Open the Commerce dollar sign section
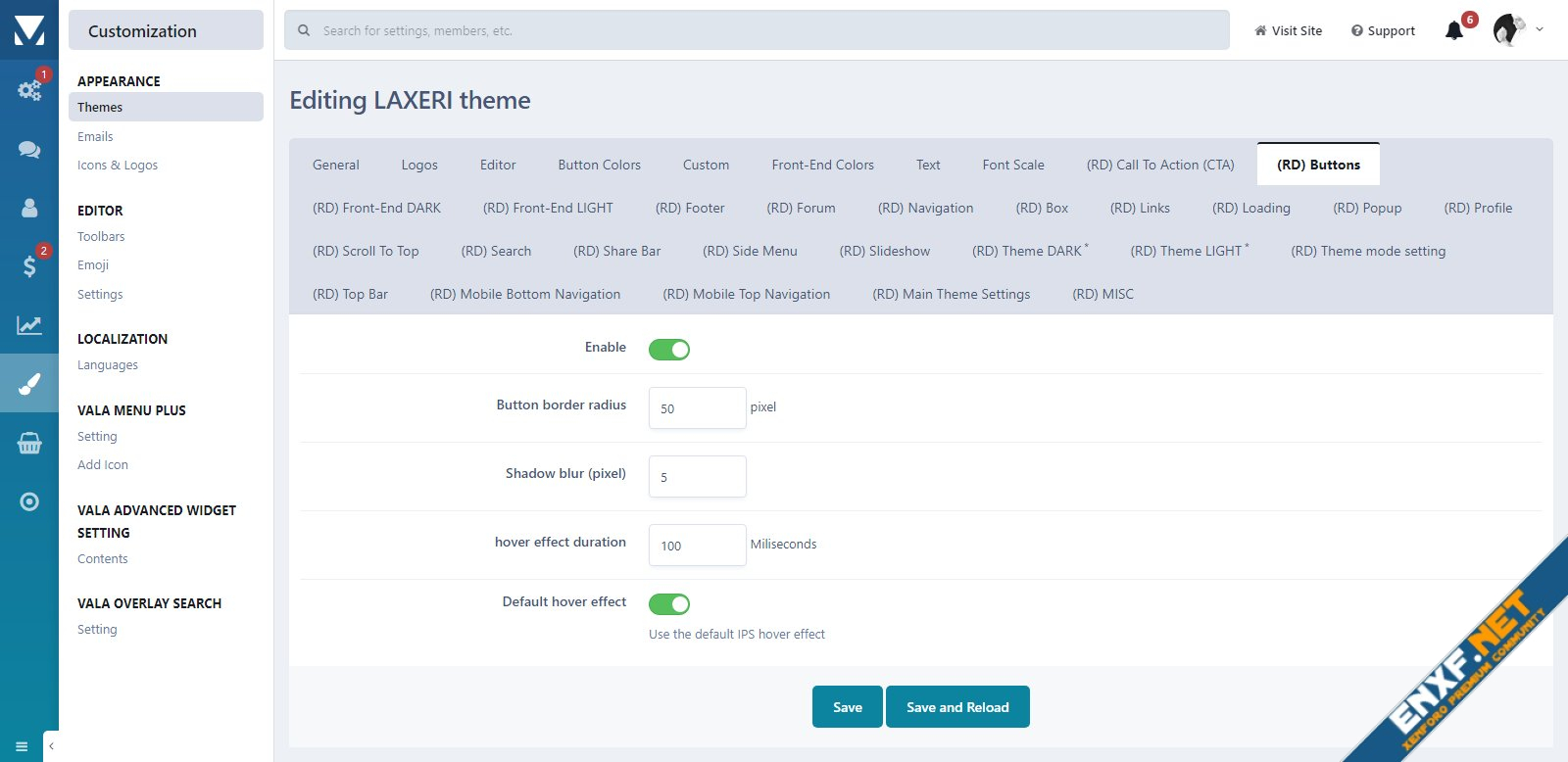Screen dimensions: 1568x762 tap(29, 265)
